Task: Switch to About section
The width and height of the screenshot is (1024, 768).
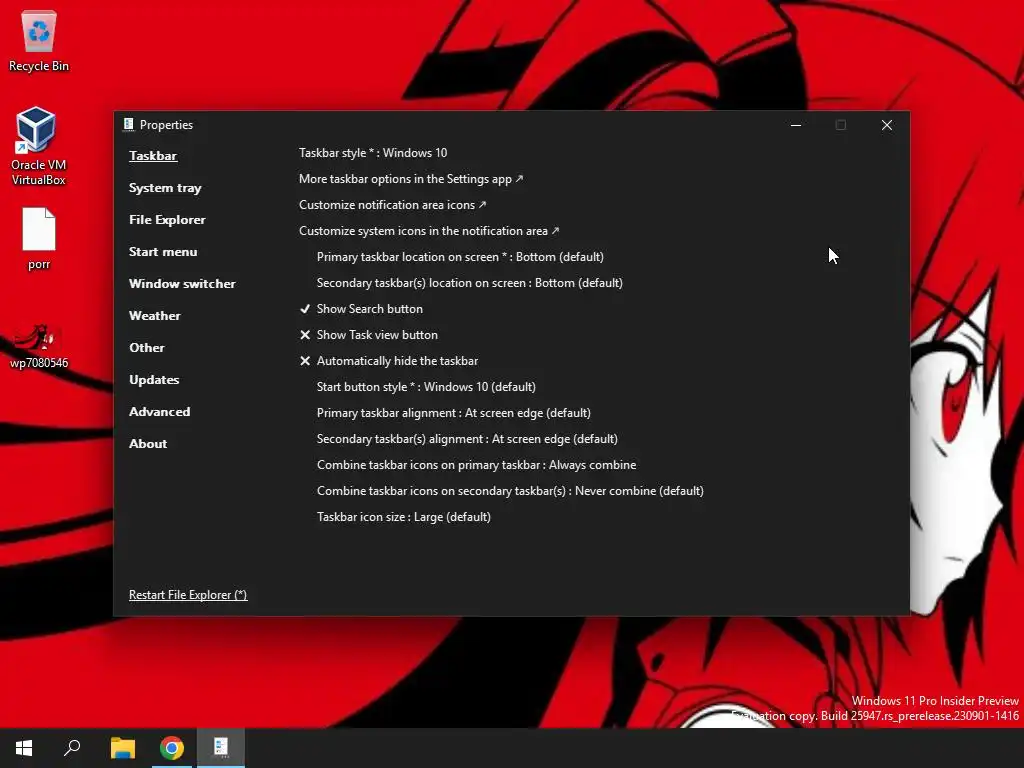Action: 148,443
